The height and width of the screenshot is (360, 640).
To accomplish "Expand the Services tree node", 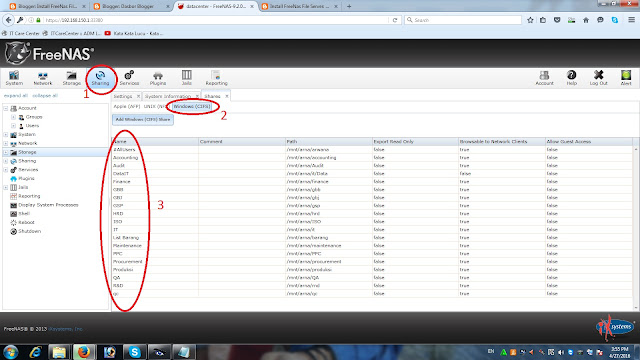I will pyautogui.click(x=6, y=170).
